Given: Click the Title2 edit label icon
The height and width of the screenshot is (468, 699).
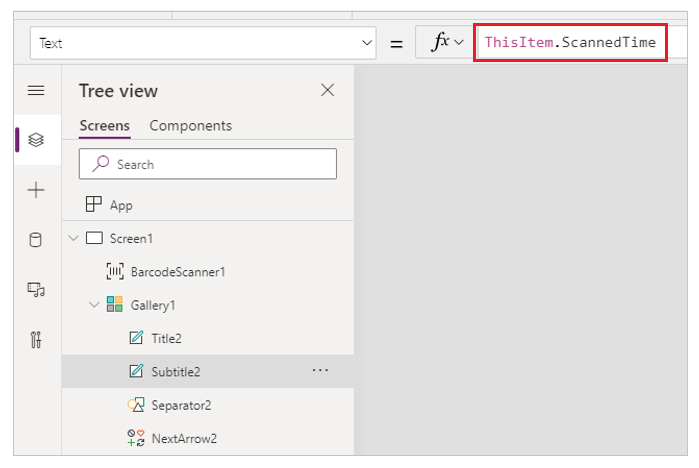Looking at the screenshot, I should pos(136,337).
